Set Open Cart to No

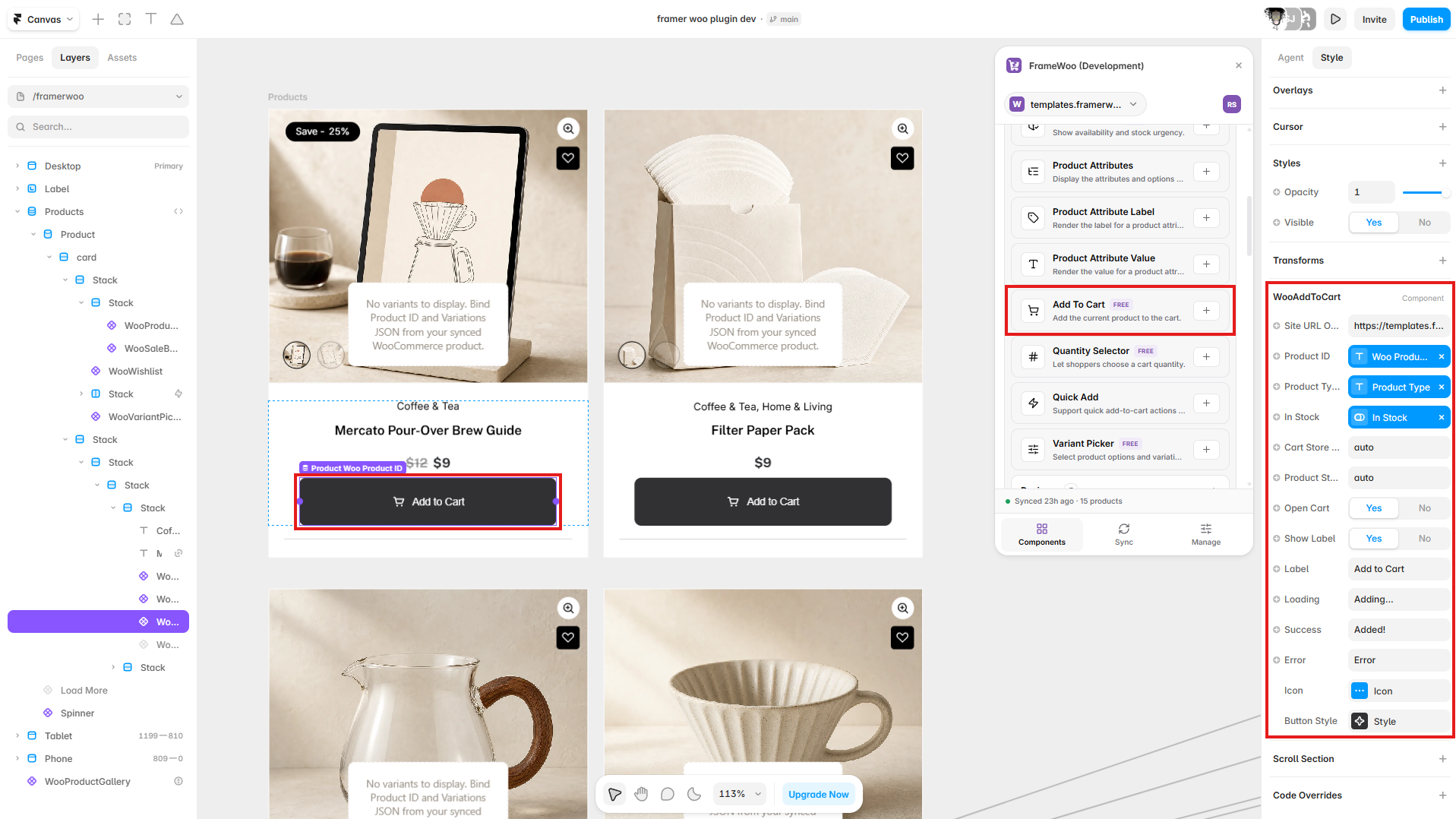[x=1424, y=508]
